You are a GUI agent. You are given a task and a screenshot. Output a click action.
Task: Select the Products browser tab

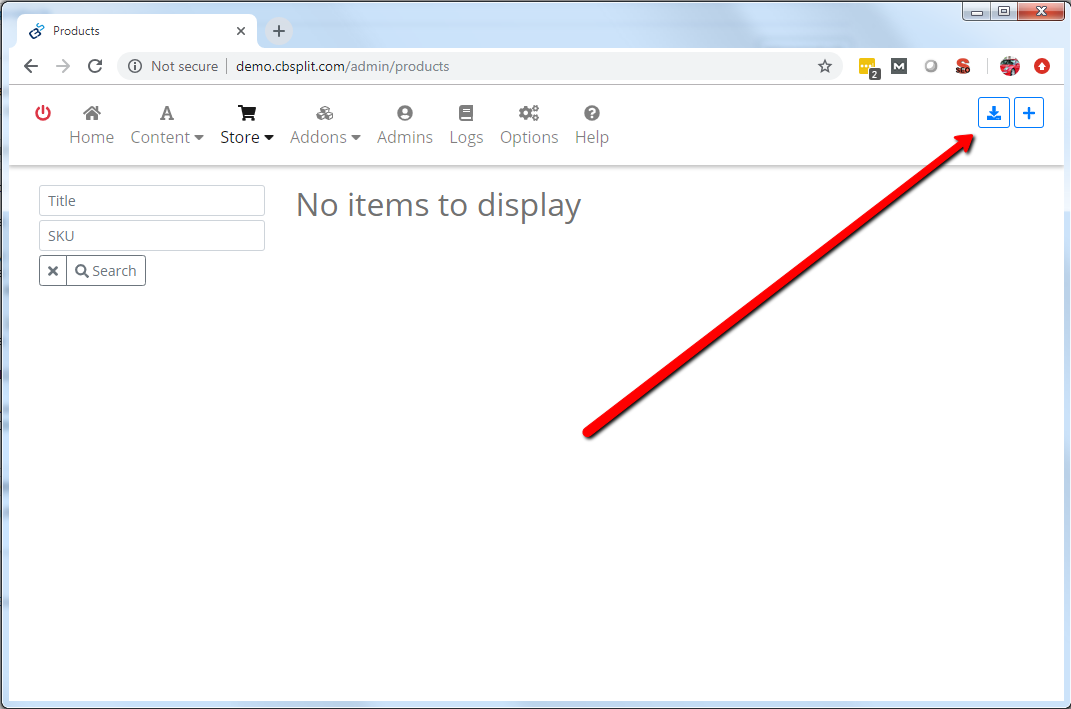[x=130, y=31]
